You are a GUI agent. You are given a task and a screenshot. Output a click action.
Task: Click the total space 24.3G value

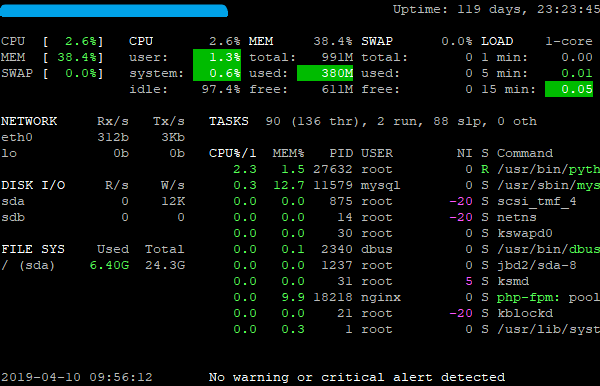(165, 265)
